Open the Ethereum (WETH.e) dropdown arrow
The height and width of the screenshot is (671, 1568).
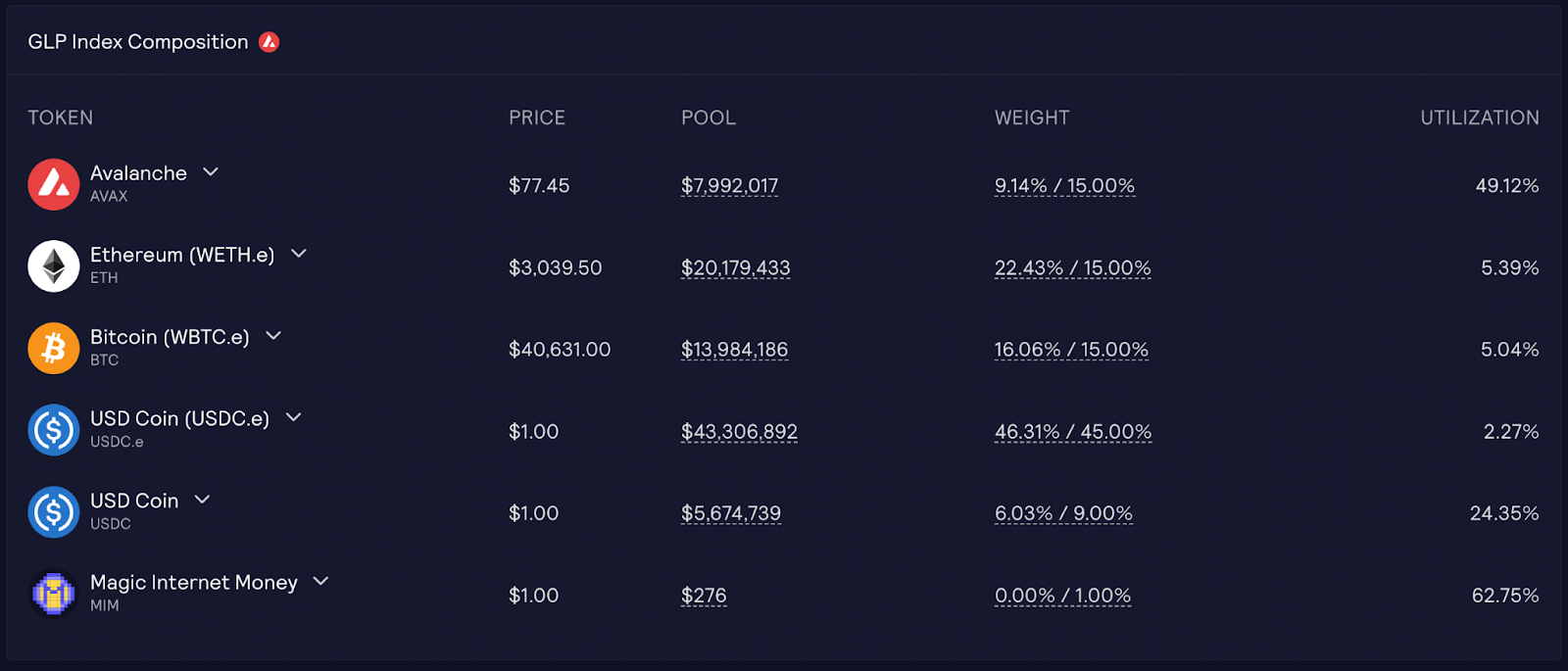(x=299, y=254)
